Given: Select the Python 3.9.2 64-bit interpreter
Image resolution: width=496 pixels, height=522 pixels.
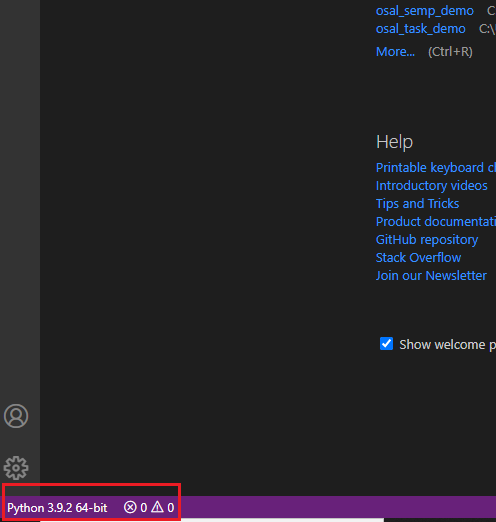Looking at the screenshot, I should [x=57, y=508].
